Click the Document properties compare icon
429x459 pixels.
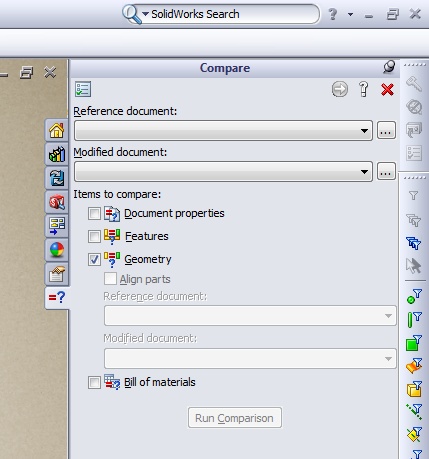click(x=112, y=214)
